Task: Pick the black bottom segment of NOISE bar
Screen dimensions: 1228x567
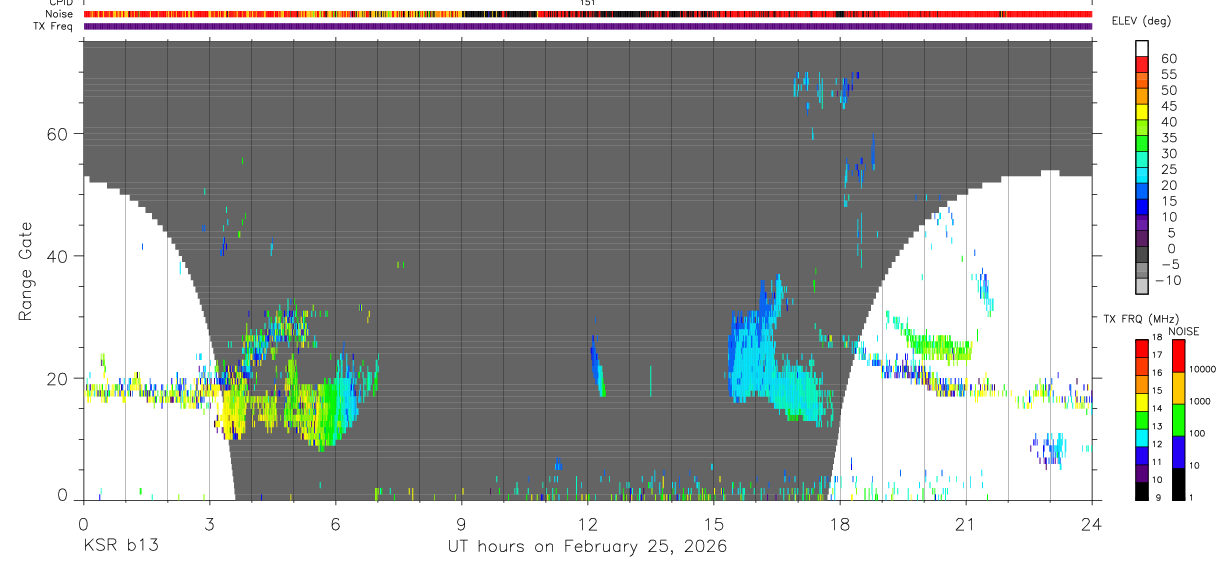Action: click(1179, 484)
